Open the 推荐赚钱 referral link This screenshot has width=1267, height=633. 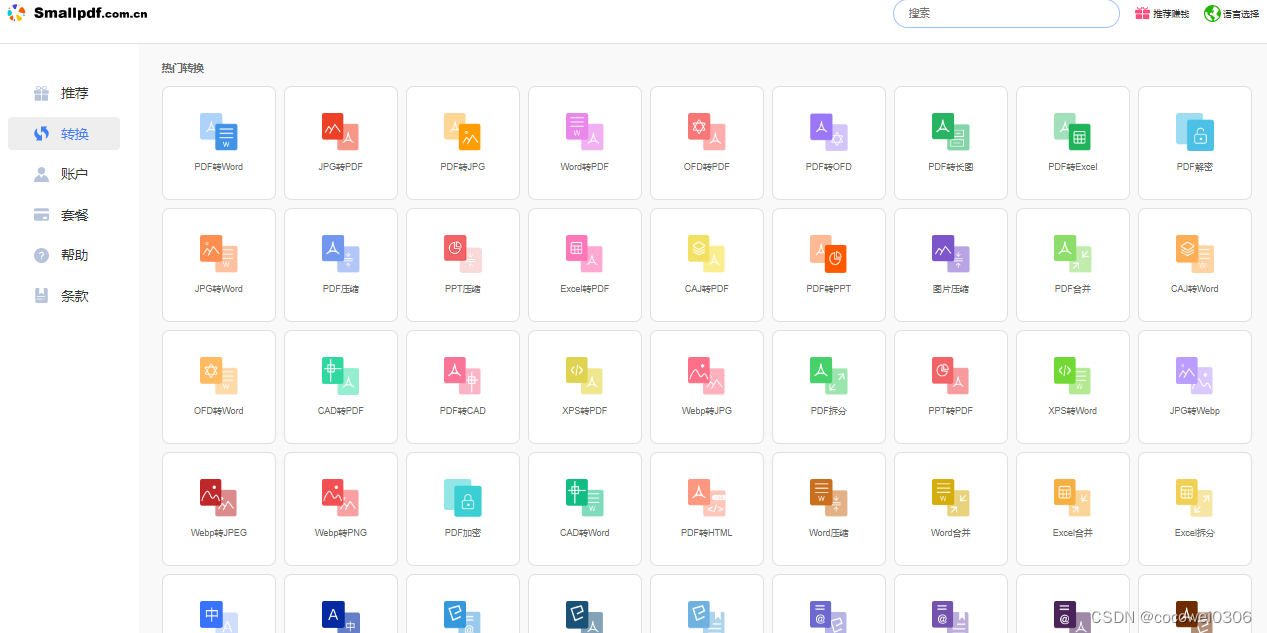click(x=1162, y=14)
